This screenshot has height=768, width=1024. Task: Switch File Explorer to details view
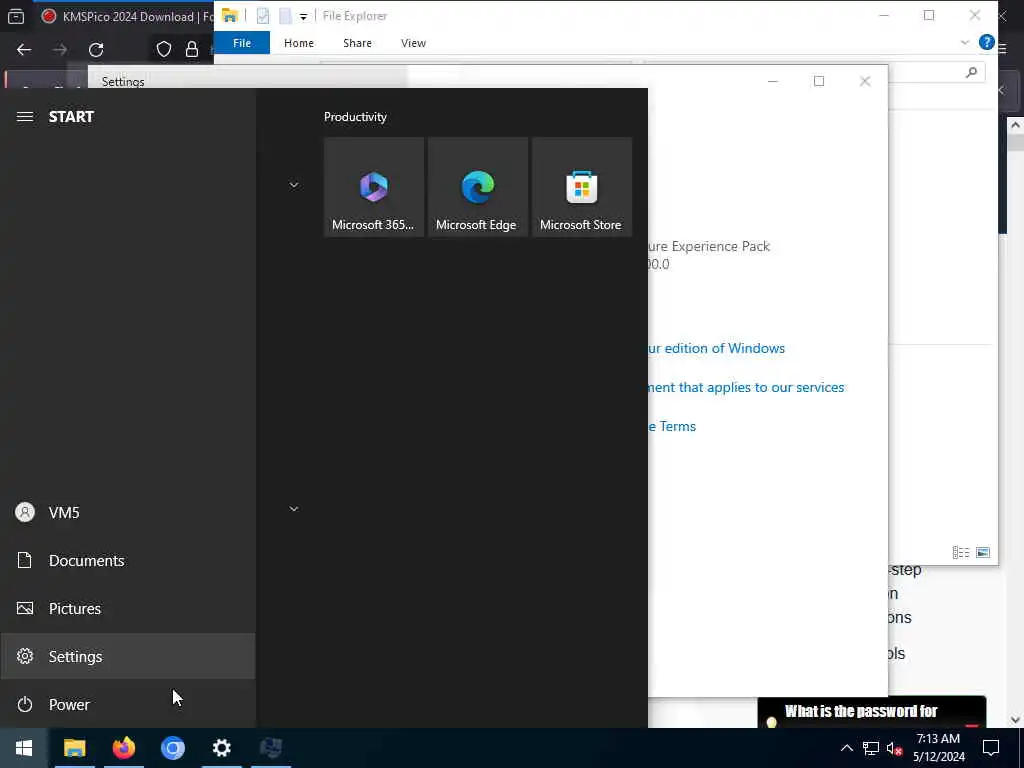pyautogui.click(x=961, y=552)
